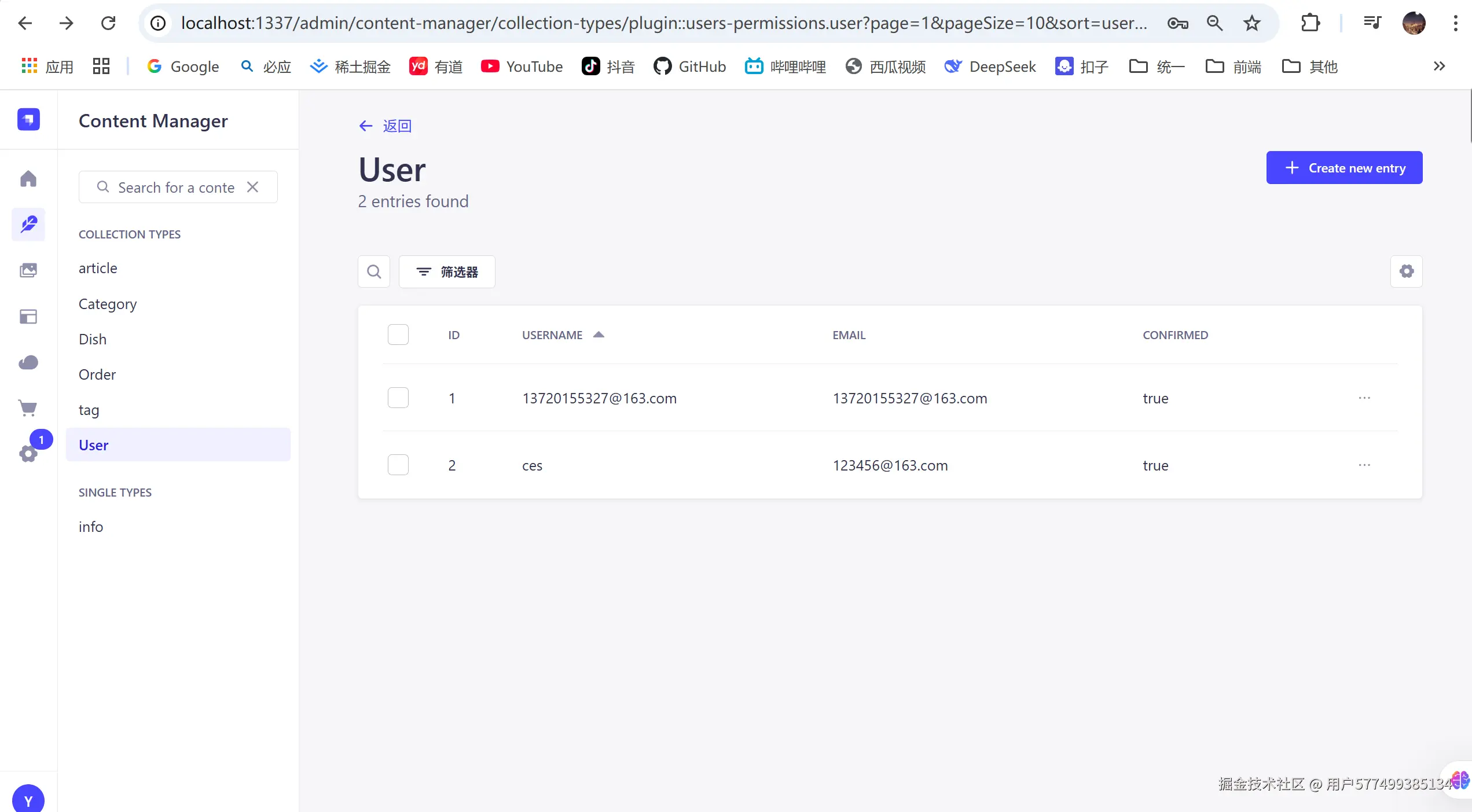Toggle USERNAME column sort arrow
Image resolution: width=1472 pixels, height=812 pixels.
click(x=599, y=335)
